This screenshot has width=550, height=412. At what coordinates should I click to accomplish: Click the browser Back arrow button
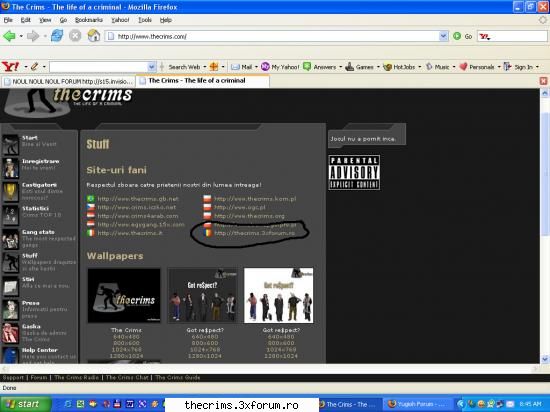coord(9,36)
